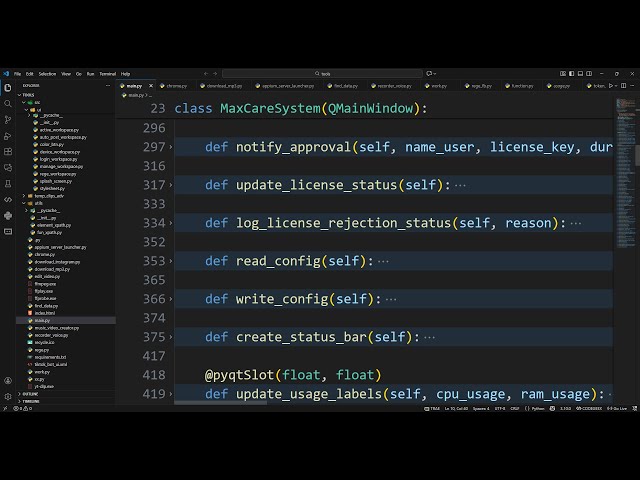Open the Selection menu
Image resolution: width=640 pixels, height=480 pixels.
[x=47, y=74]
